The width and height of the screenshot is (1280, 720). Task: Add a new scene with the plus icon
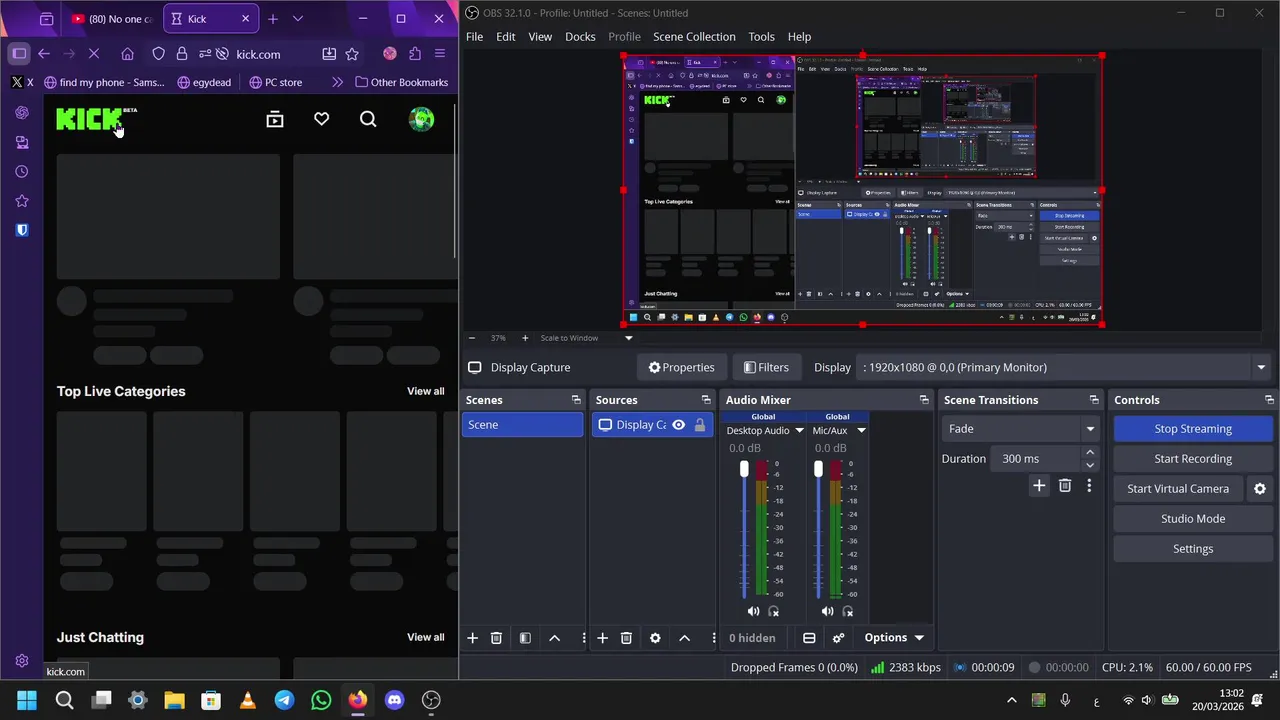click(472, 638)
